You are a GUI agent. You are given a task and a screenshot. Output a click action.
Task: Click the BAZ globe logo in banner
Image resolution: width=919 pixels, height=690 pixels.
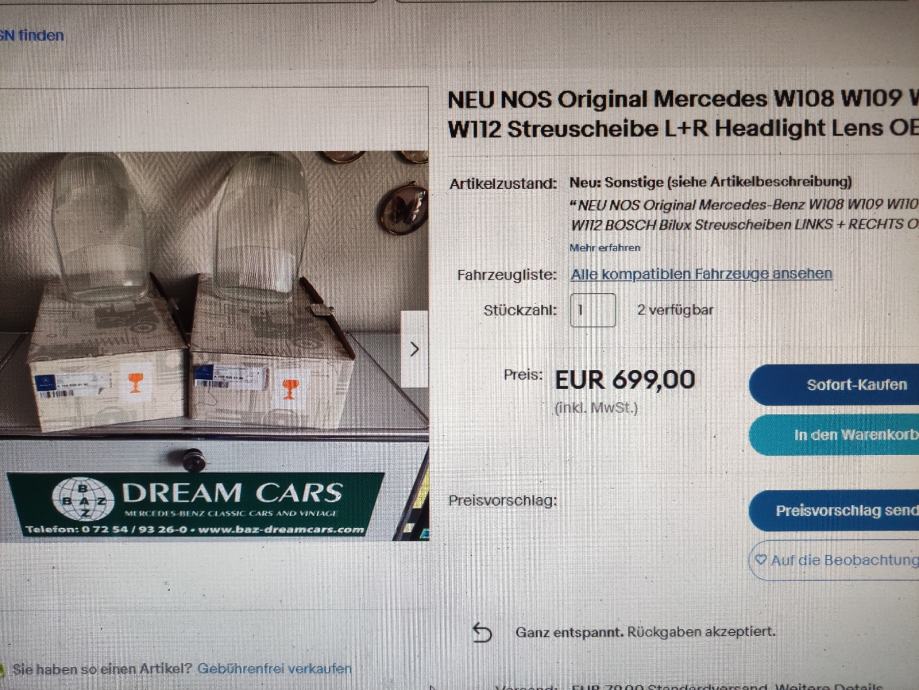(x=83, y=499)
